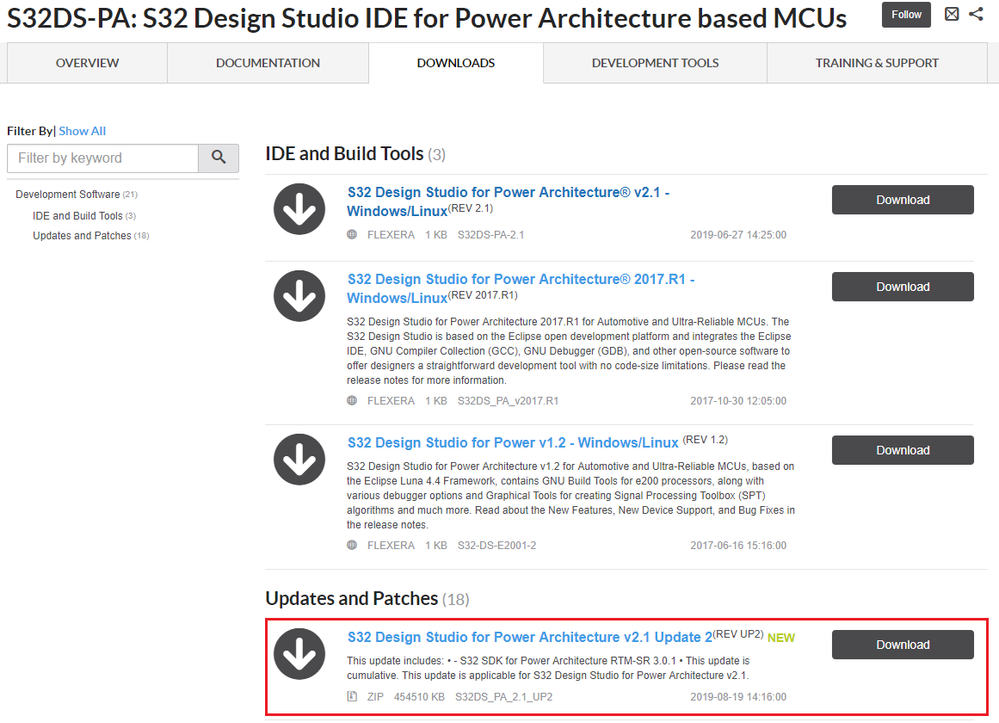This screenshot has height=723, width=999.
Task: Open the 2017.R1 Windows/Linux title link
Action: pos(521,289)
